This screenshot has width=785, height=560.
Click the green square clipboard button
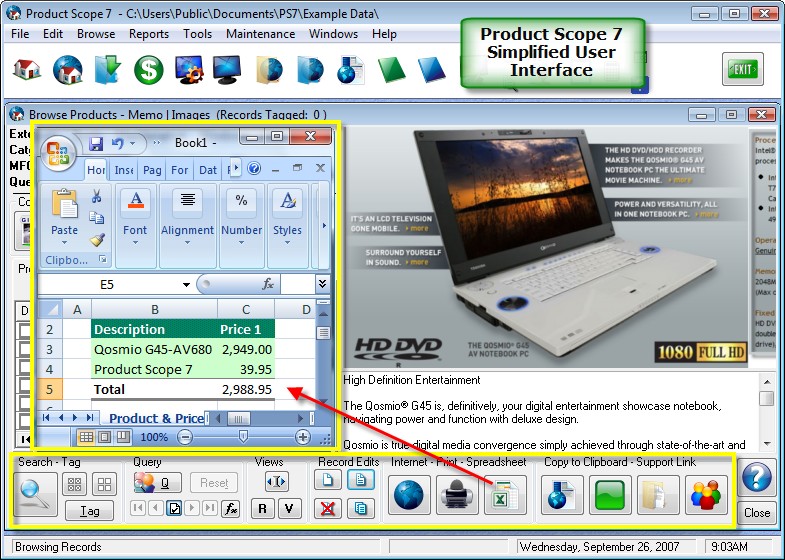(x=610, y=495)
